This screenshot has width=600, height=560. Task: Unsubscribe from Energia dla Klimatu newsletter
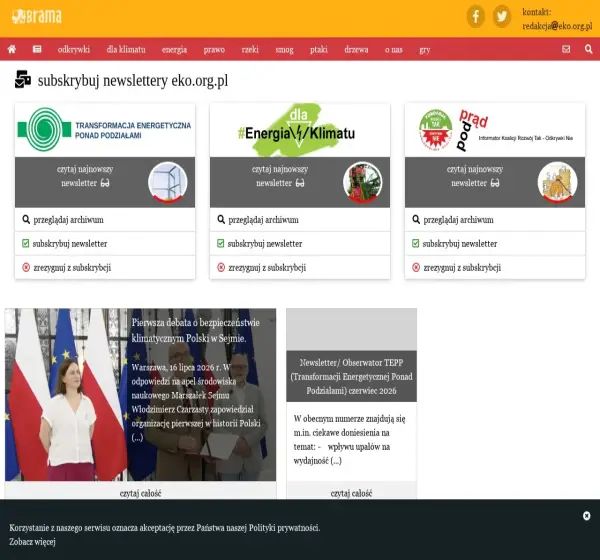300,267
